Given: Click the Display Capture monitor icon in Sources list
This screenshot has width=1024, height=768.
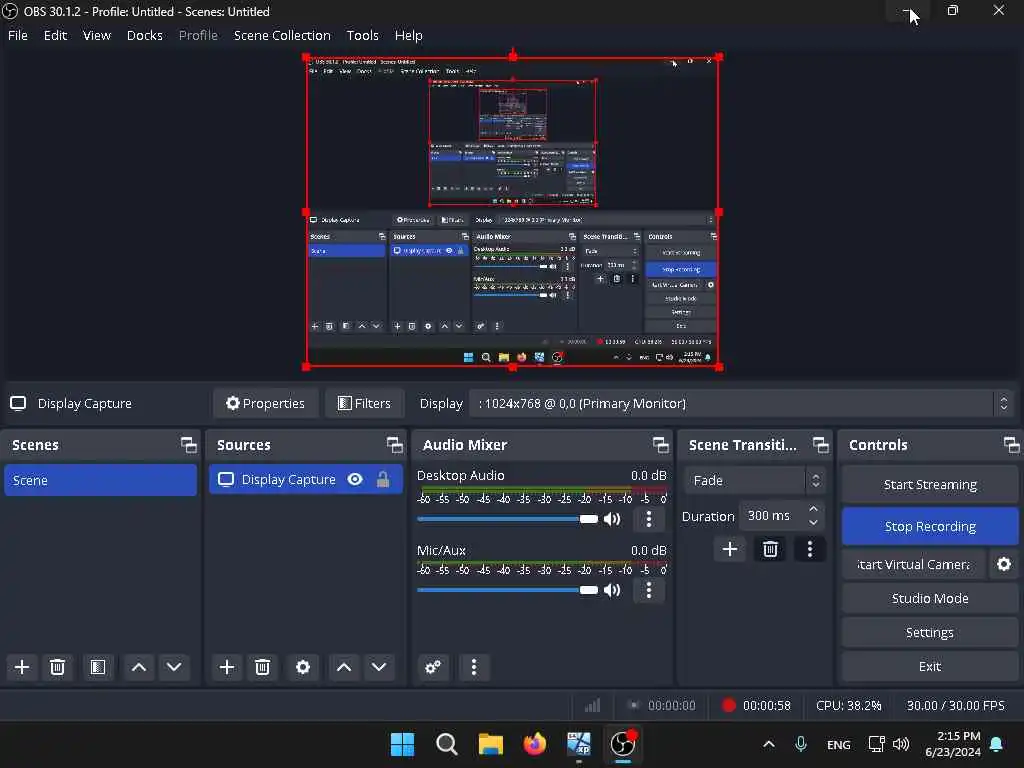Looking at the screenshot, I should [x=226, y=479].
